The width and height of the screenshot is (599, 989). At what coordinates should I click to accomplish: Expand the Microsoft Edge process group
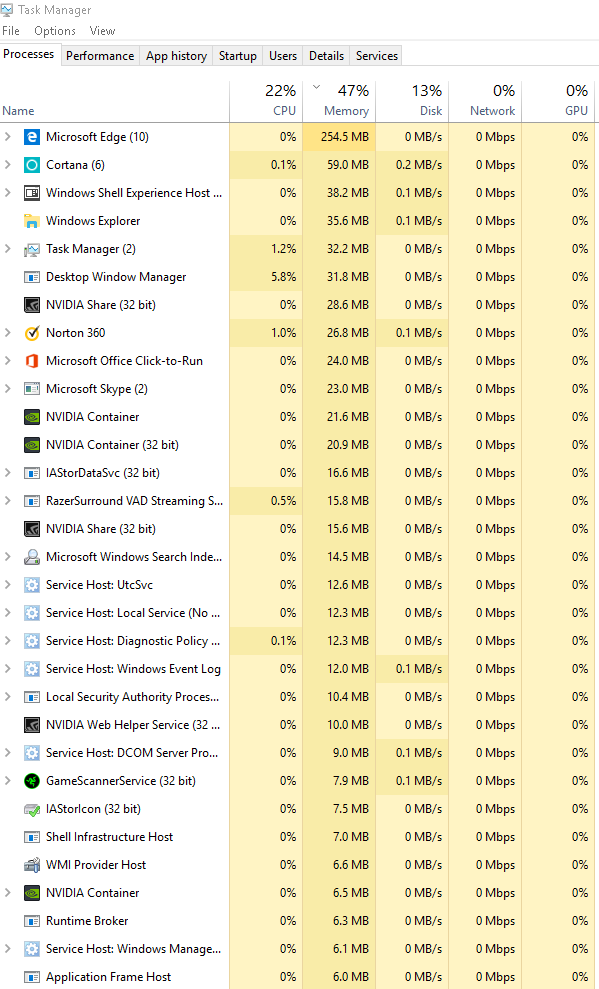[x=9, y=136]
